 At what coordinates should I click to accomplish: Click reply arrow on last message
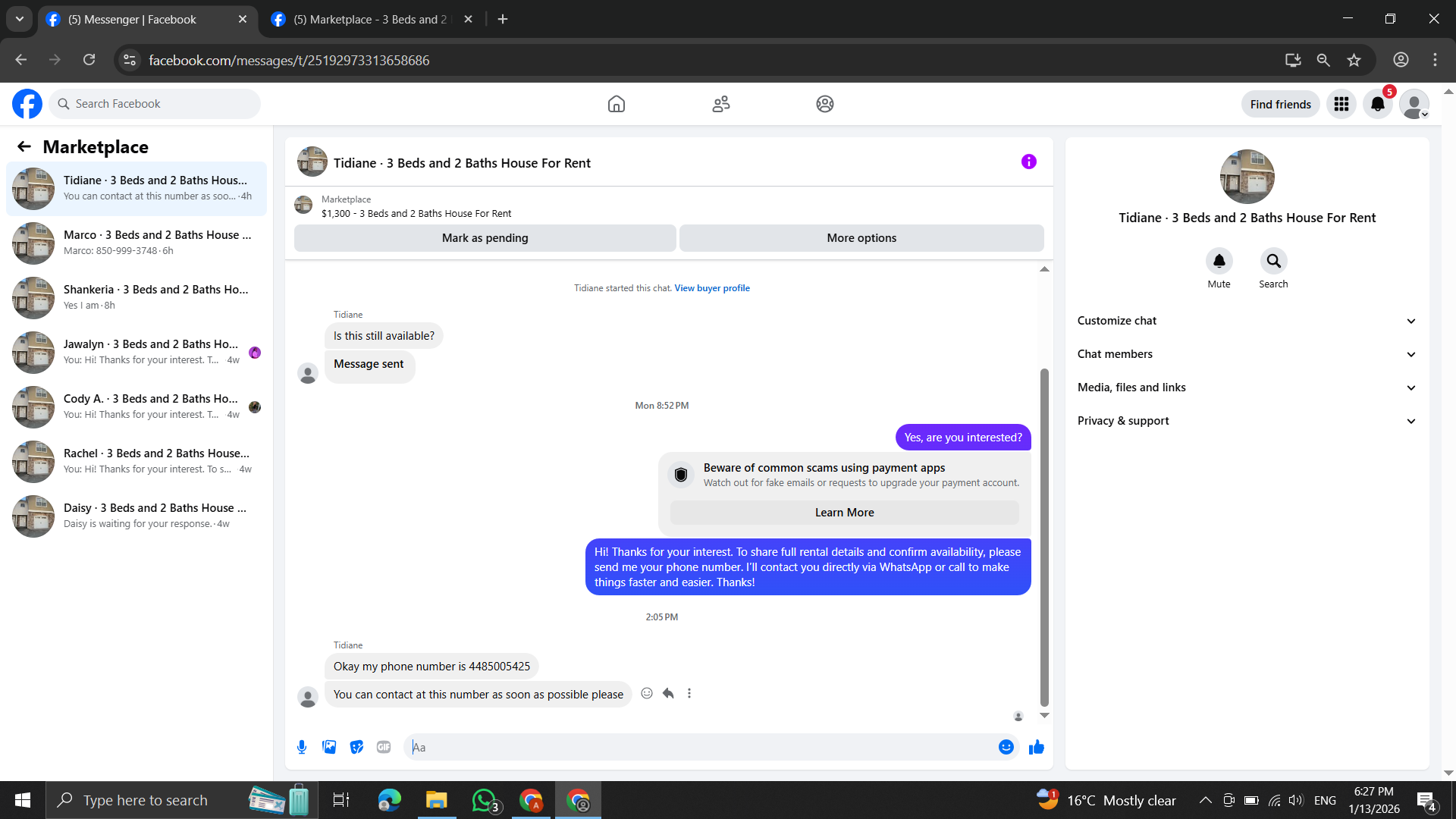668,693
